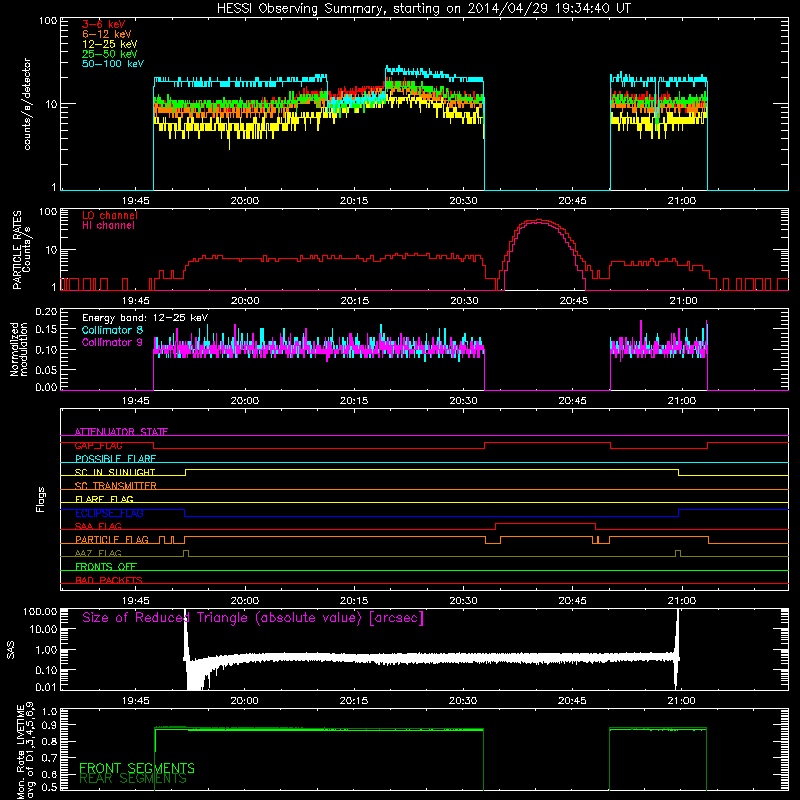
Task: Select the Collimator 8 legend label
Action: (112, 330)
